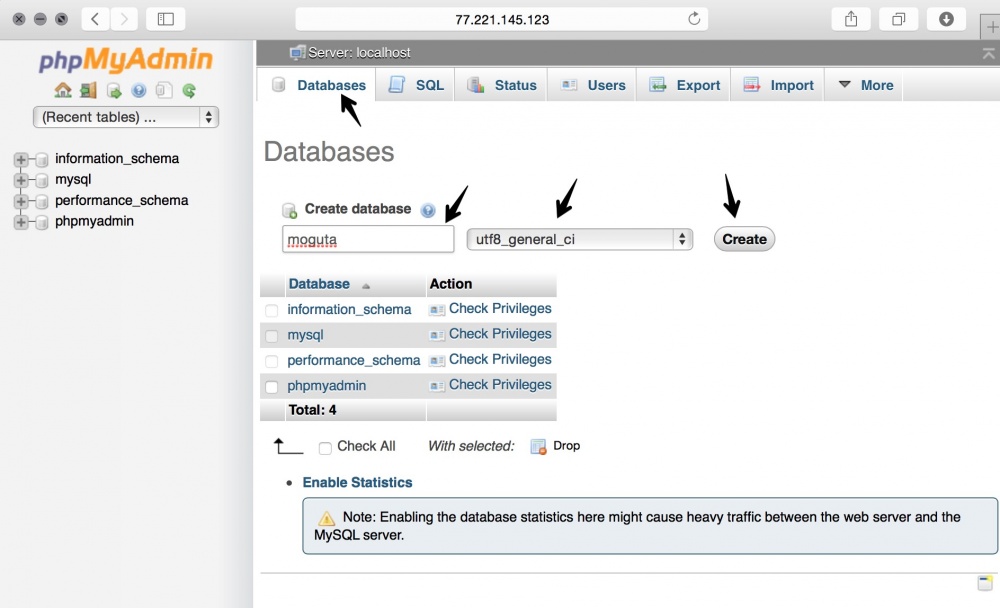Open Safari downloads button
Screen dimensions: 1000x608
pyautogui.click(x=946, y=19)
